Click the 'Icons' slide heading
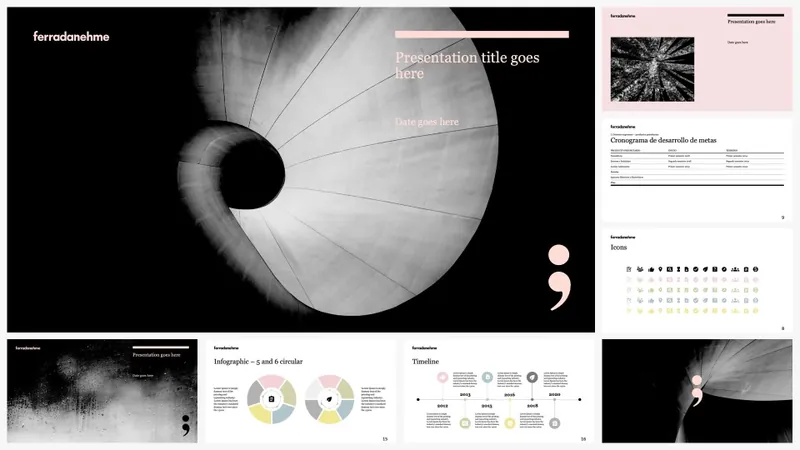Image resolution: width=800 pixels, height=450 pixels. pyautogui.click(x=618, y=247)
